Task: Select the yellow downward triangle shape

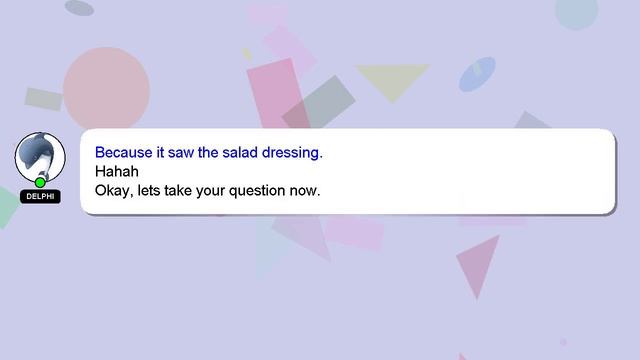Action: pos(393,82)
